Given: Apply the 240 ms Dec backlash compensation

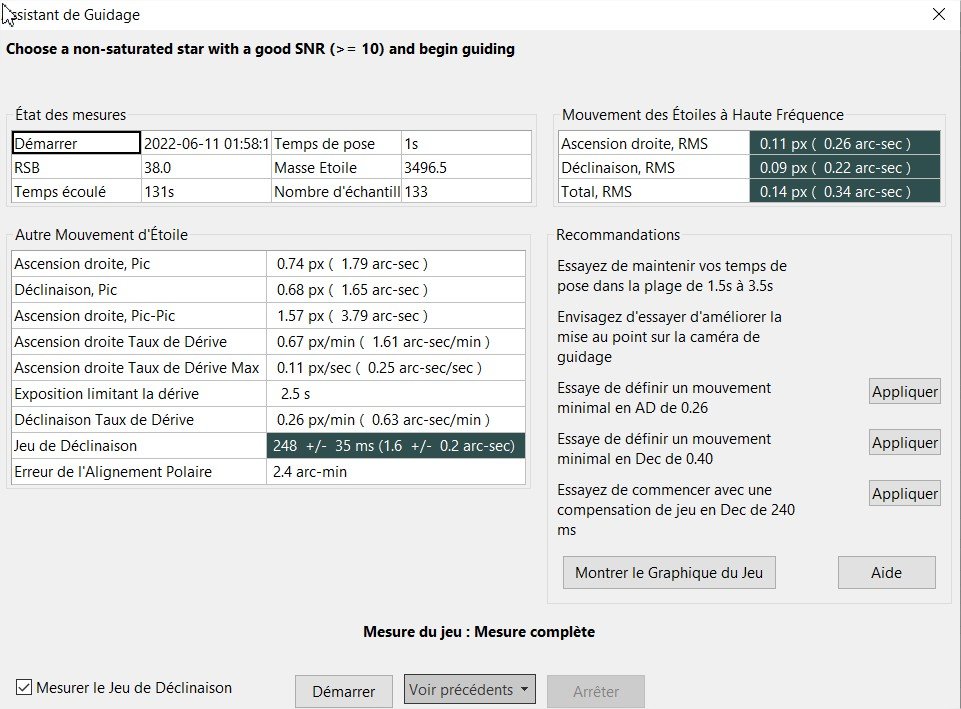Looking at the screenshot, I should click(904, 494).
